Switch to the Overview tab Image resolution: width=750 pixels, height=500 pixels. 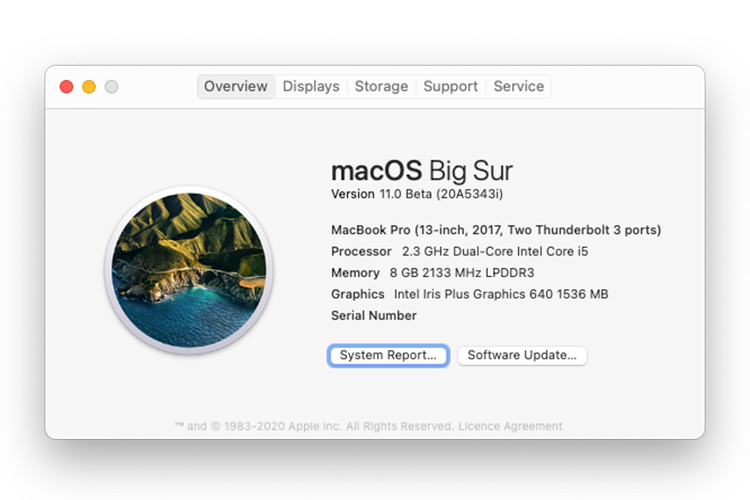[236, 87]
